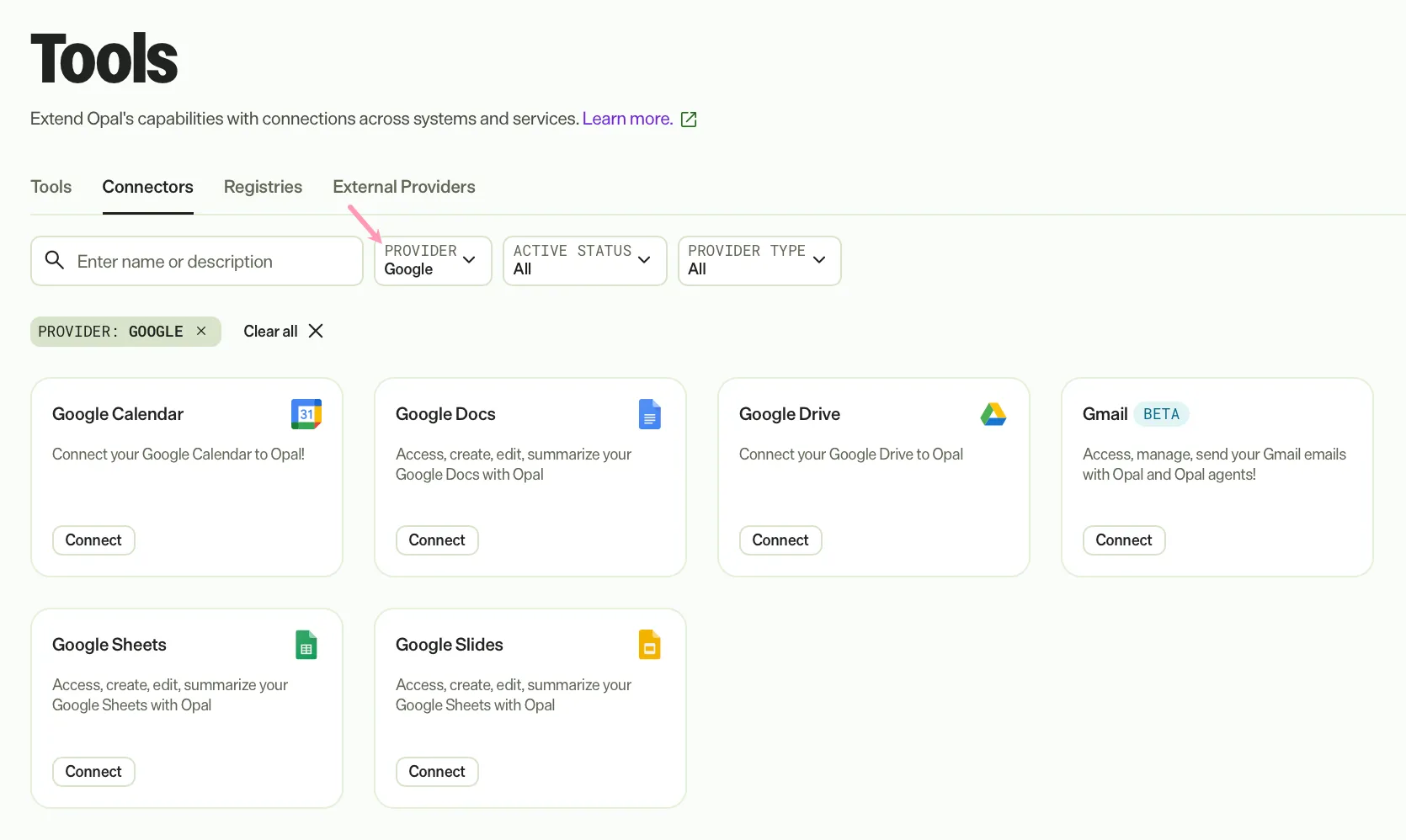Click "Connect your Google Drive to Opal" text

(851, 455)
